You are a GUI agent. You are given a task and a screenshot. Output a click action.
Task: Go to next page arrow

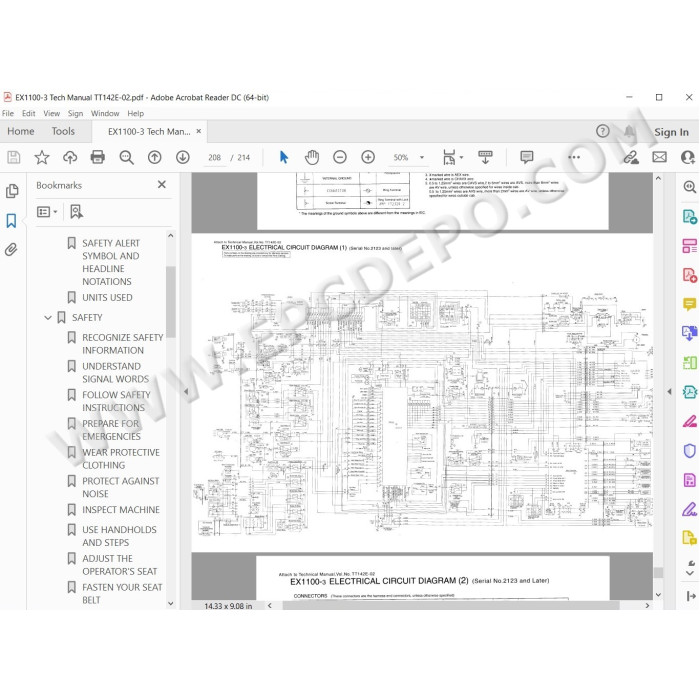click(x=183, y=157)
